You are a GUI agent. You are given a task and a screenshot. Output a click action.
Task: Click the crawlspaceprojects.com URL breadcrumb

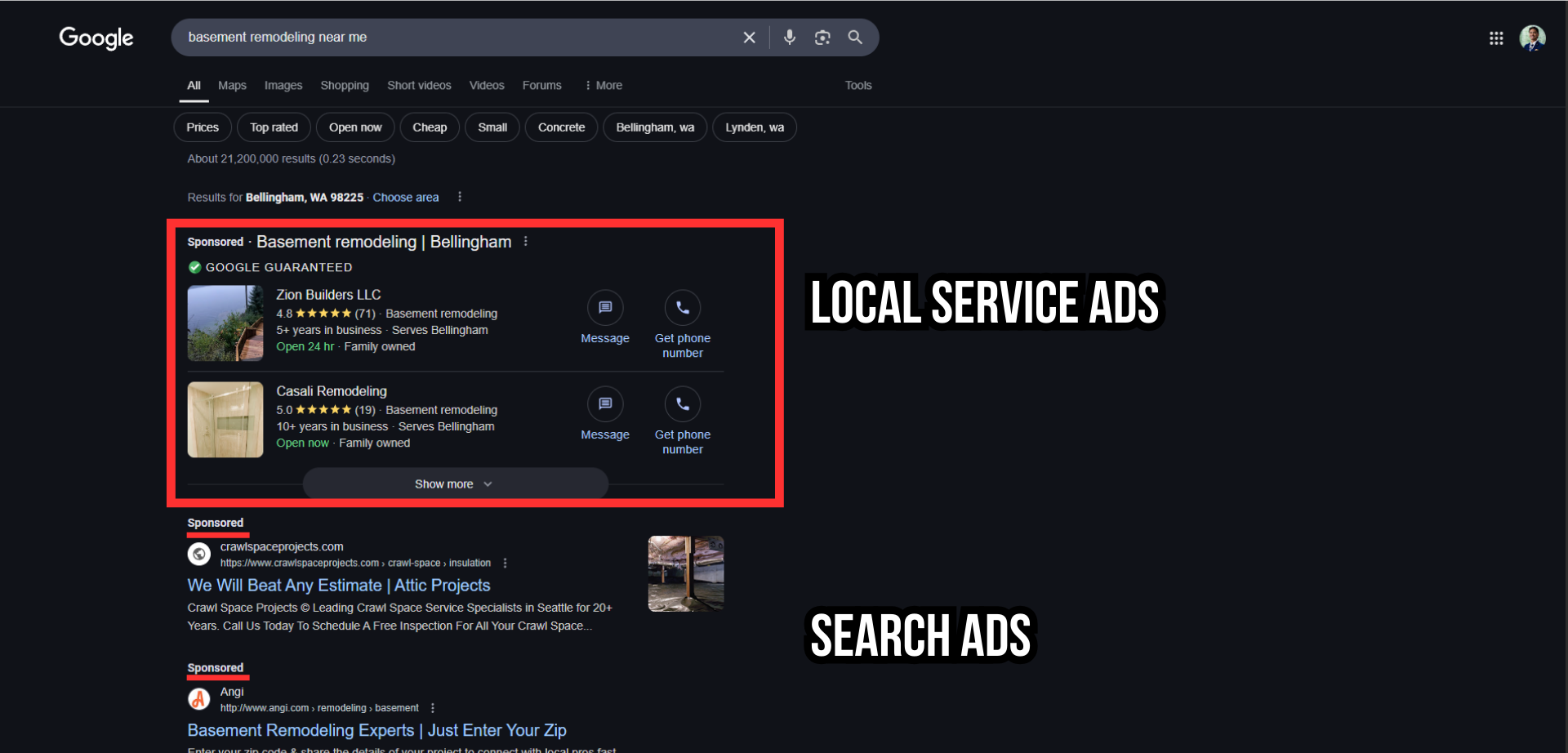(355, 564)
